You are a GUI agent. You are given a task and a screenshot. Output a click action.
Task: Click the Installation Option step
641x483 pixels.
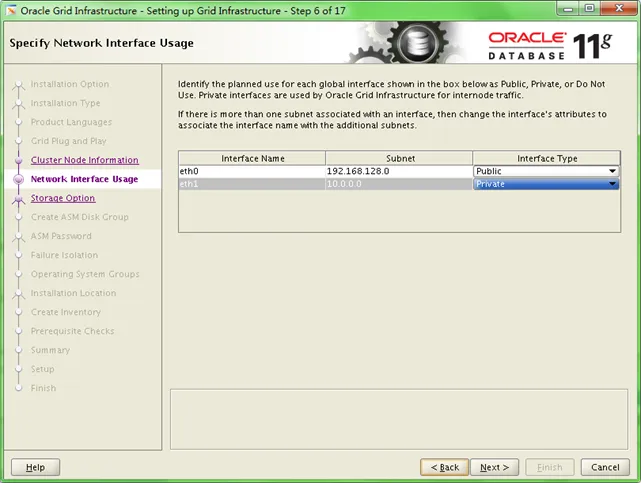70,84
